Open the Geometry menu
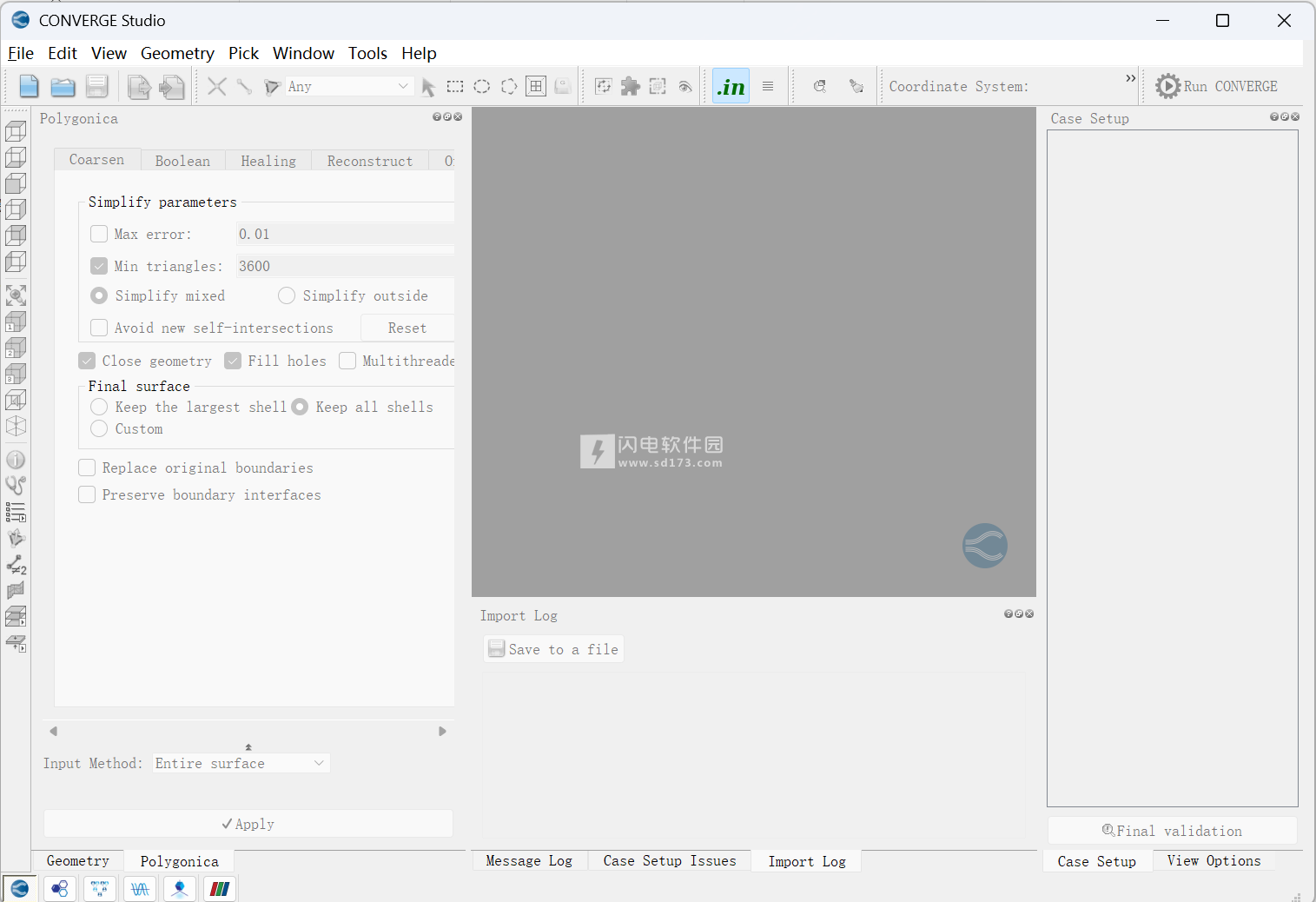The width and height of the screenshot is (1316, 902). [x=177, y=53]
